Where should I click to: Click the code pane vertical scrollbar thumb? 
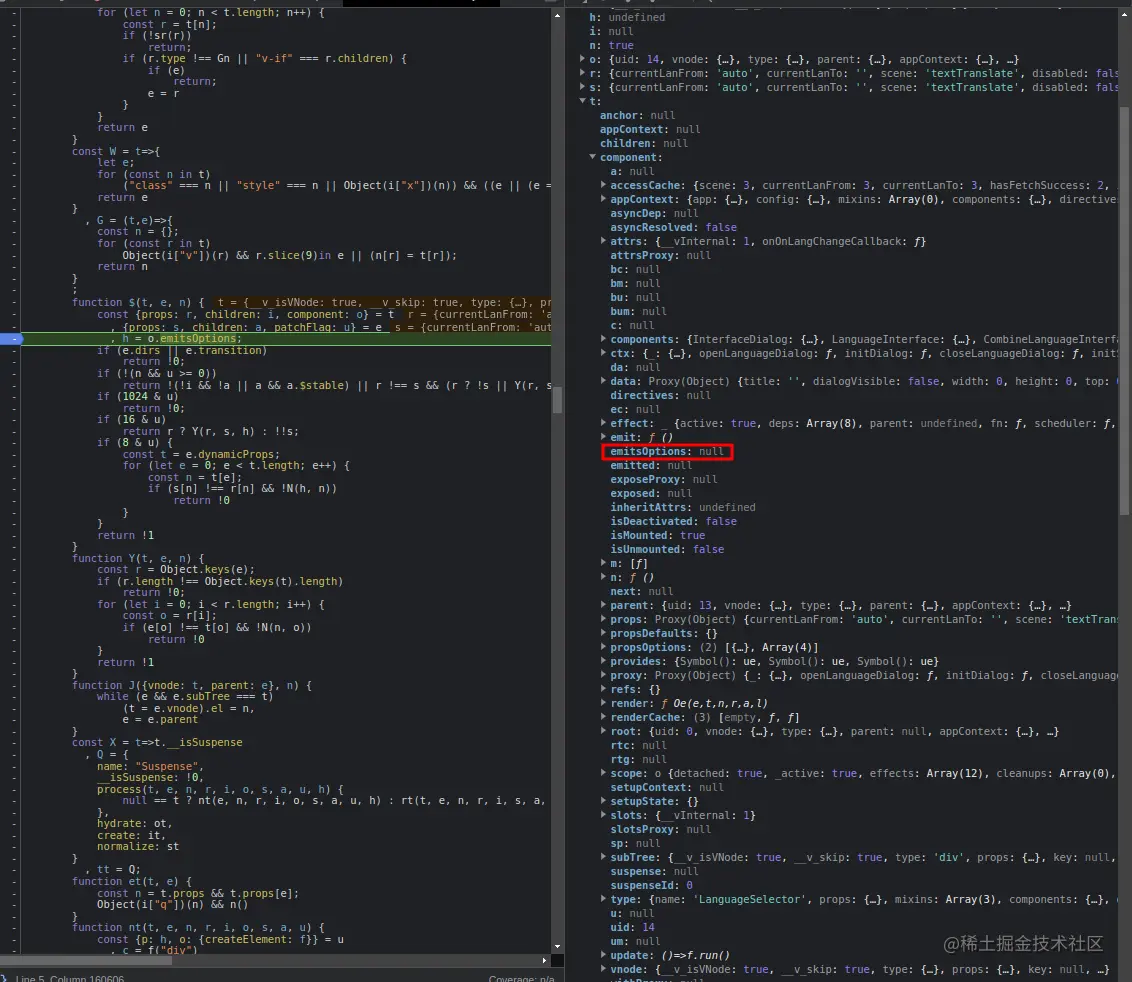[x=557, y=400]
